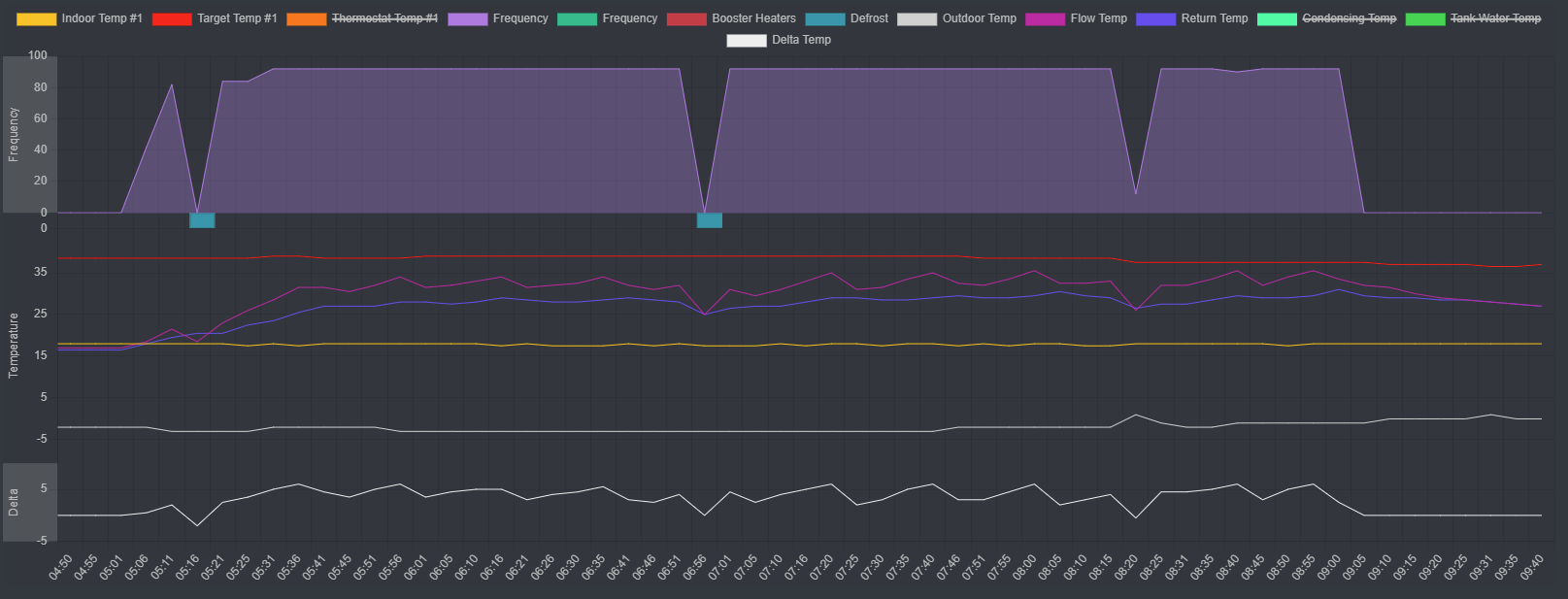The height and width of the screenshot is (599, 1568).
Task: Hide the Booster Heaters series
Action: pyautogui.click(x=752, y=18)
